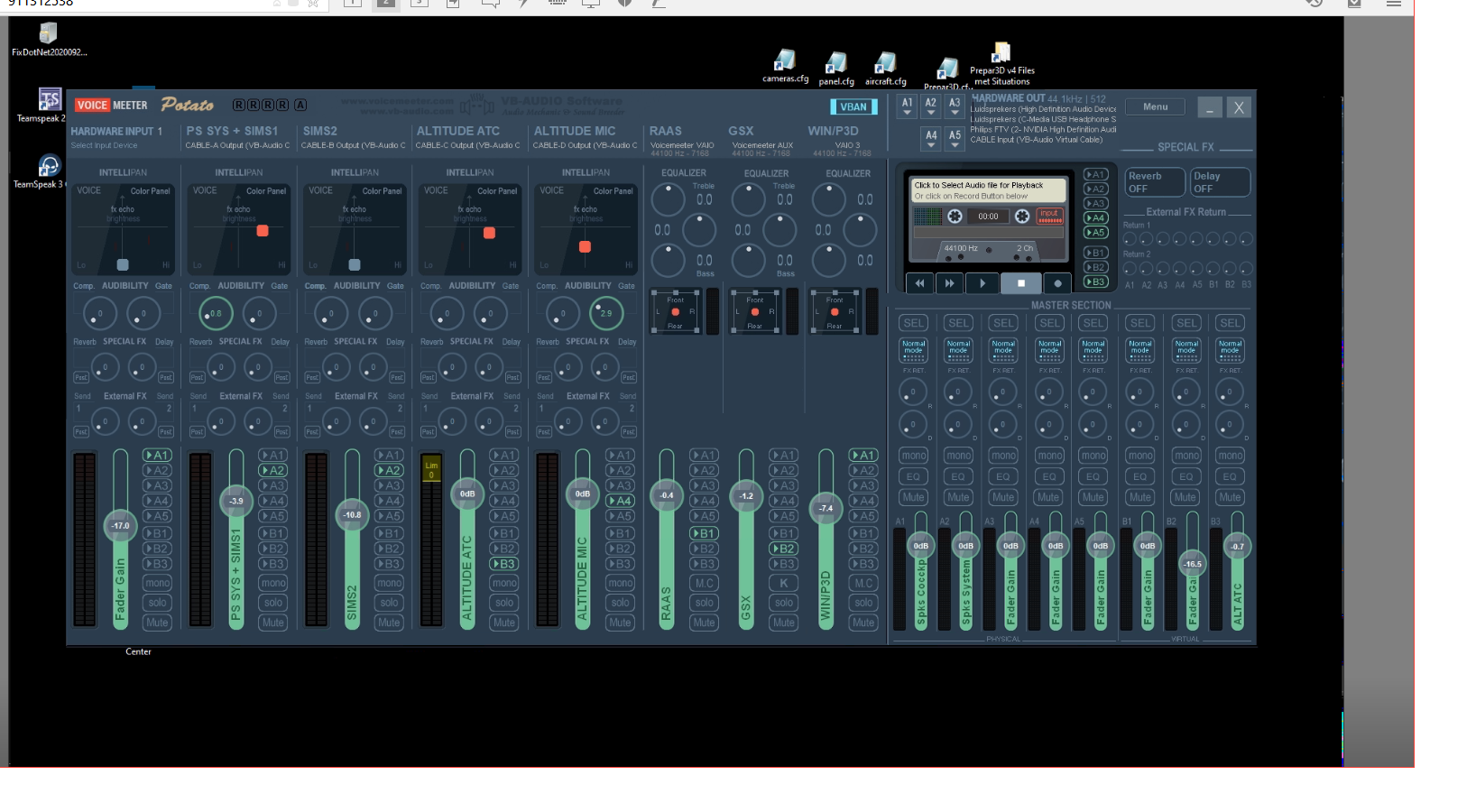Start playback on the cassette recorder
Screen dimensions: 1476x812
[x=982, y=283]
